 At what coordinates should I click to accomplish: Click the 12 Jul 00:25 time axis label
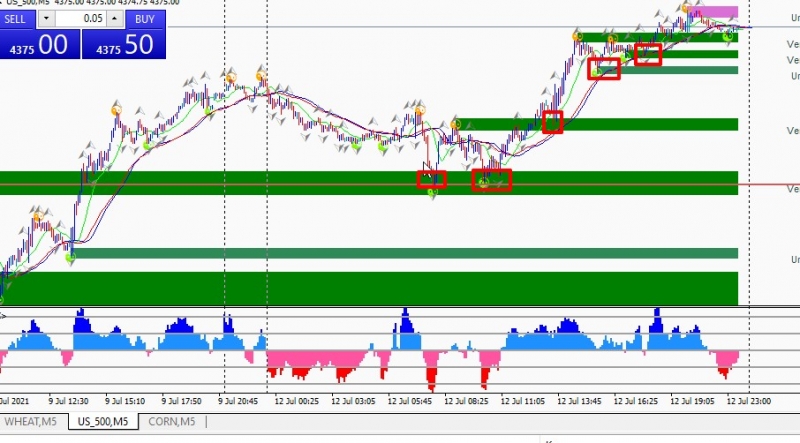tap(296, 401)
